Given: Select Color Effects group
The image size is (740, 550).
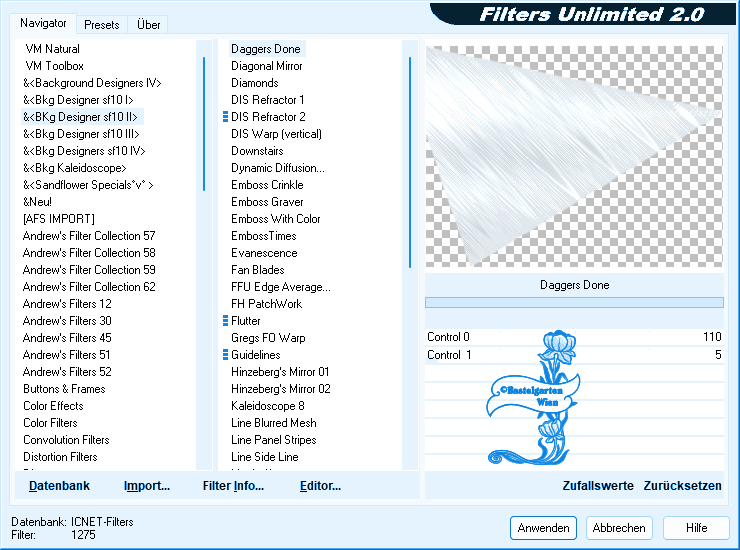Looking at the screenshot, I should point(53,406).
